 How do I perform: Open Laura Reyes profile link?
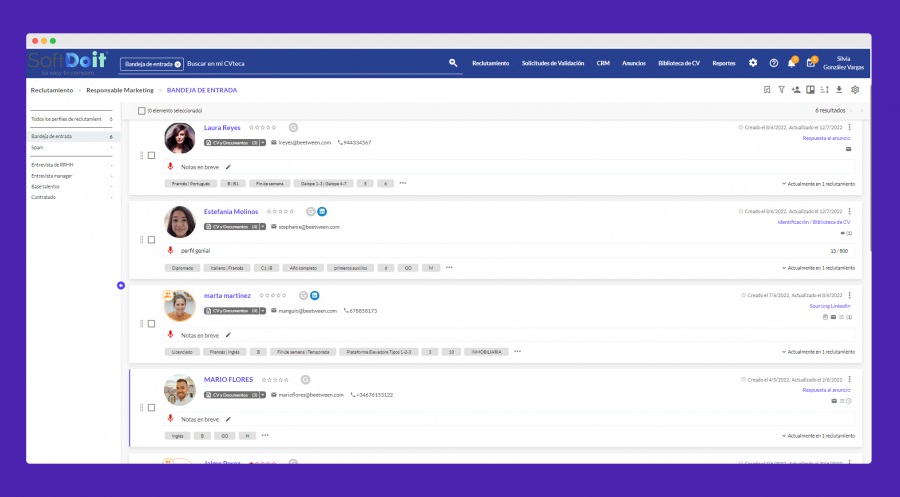(x=222, y=127)
